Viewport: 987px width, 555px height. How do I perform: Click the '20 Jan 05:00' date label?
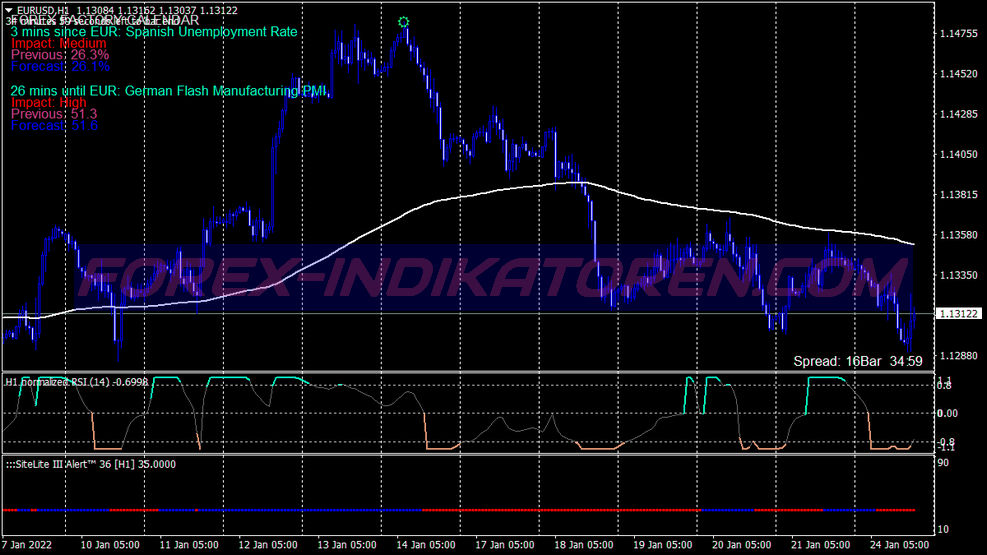point(742,544)
